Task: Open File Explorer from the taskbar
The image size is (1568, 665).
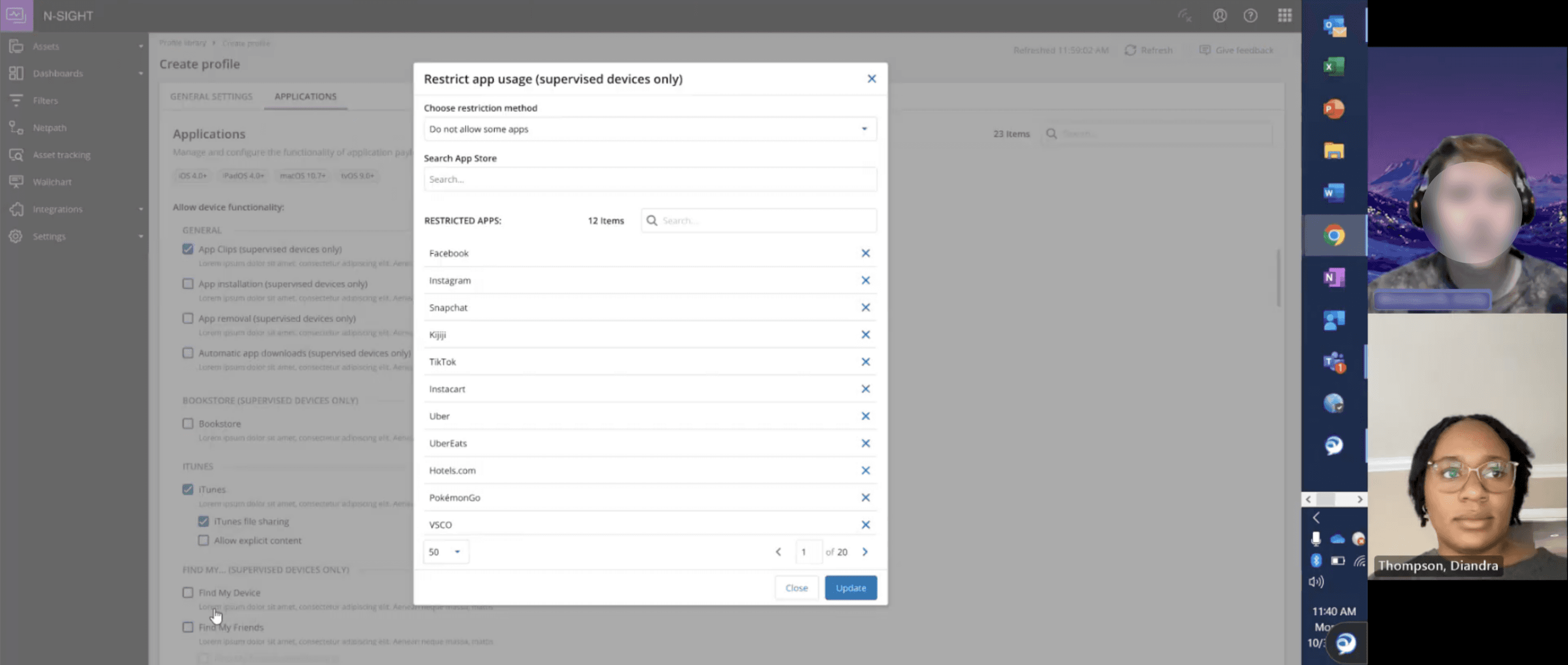Action: (1334, 150)
